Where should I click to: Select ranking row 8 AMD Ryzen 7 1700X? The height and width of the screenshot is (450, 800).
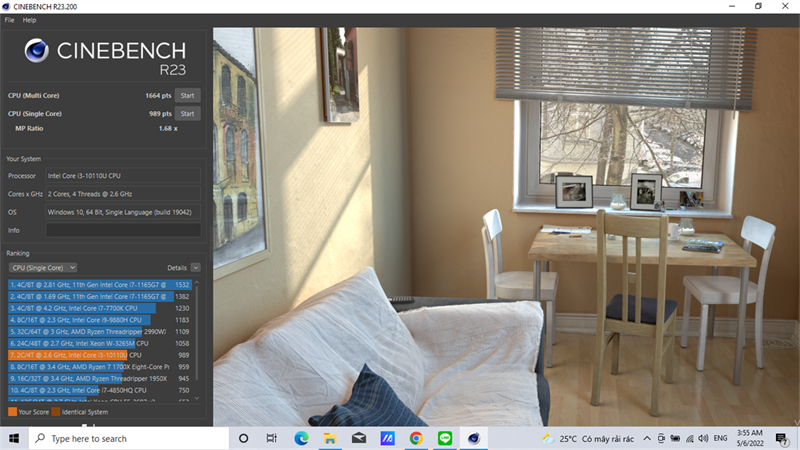99,367
